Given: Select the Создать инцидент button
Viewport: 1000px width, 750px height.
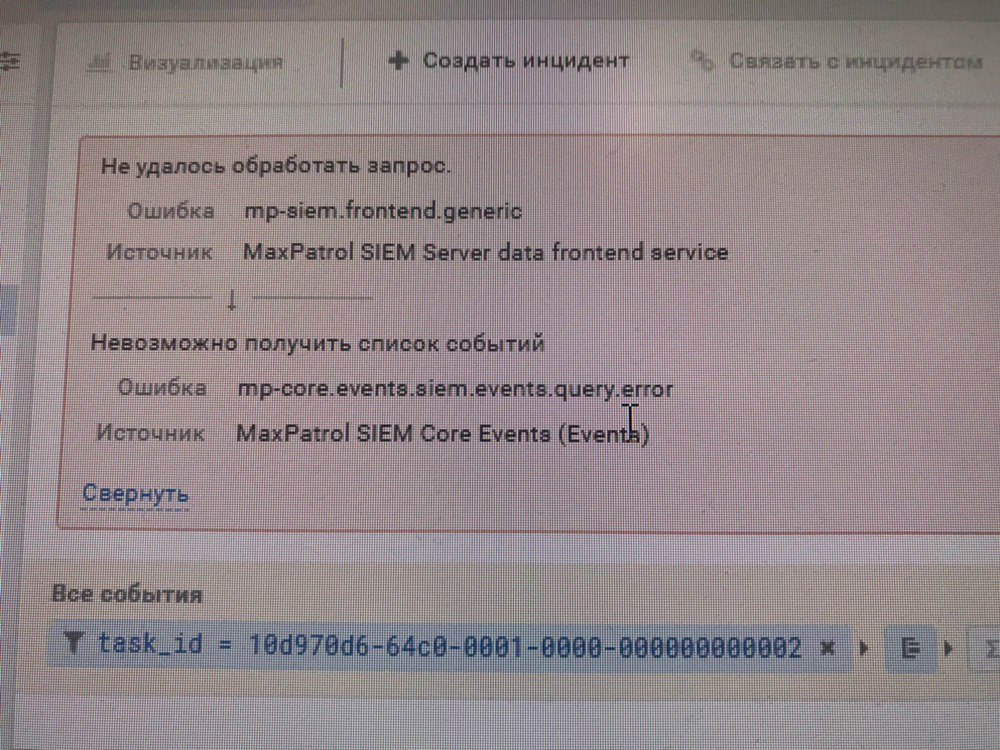Looking at the screenshot, I should point(509,61).
